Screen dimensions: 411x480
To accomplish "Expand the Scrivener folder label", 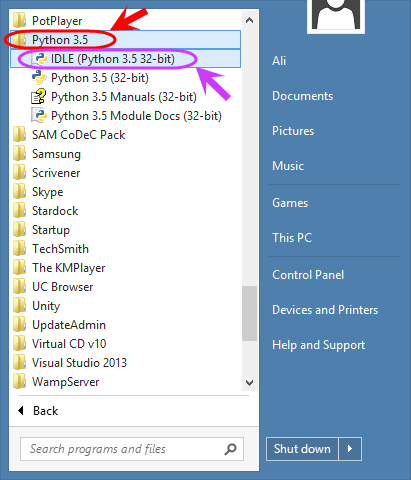I will pos(56,173).
